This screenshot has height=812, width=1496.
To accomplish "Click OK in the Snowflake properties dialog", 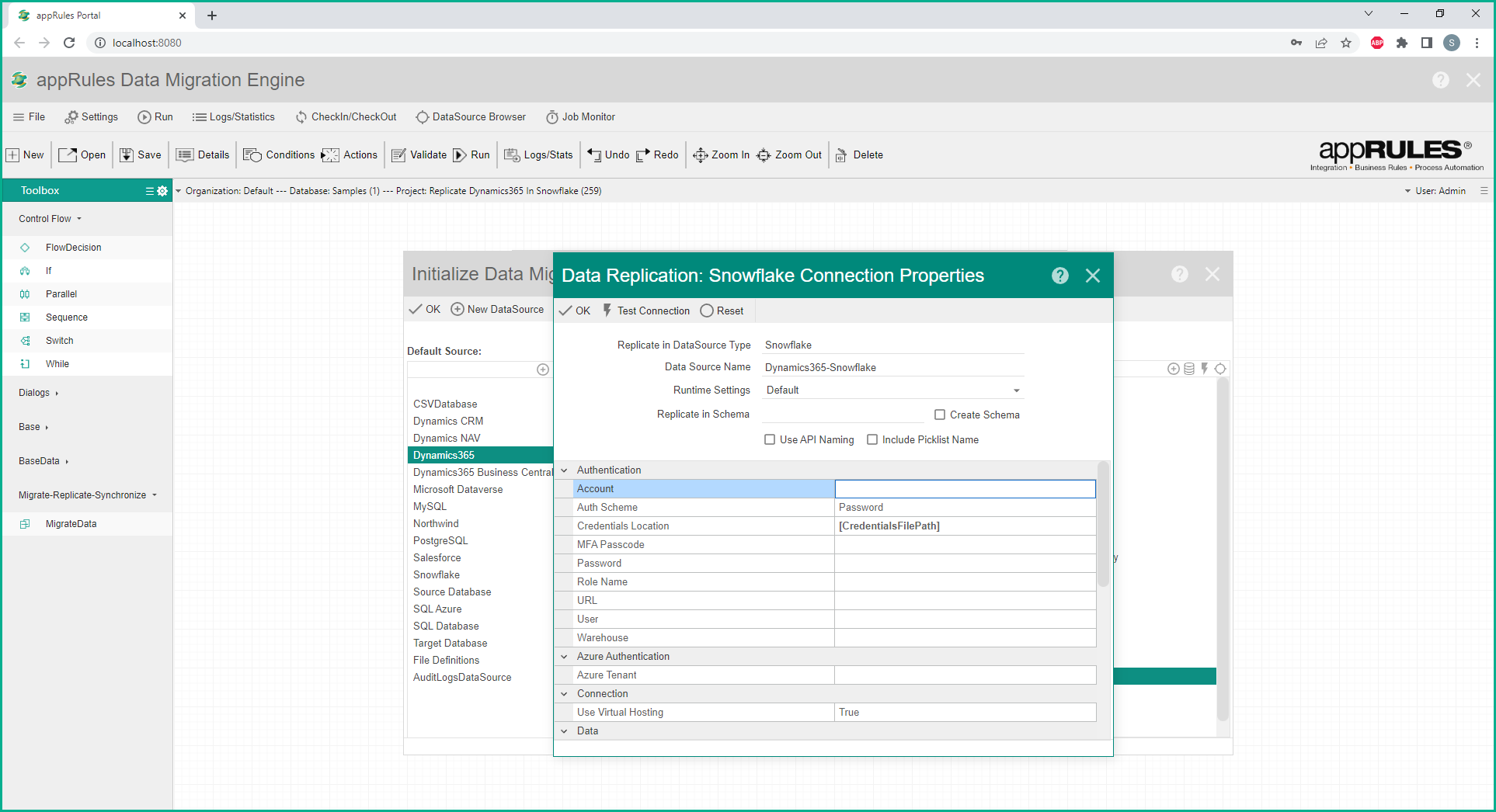I will coord(575,311).
